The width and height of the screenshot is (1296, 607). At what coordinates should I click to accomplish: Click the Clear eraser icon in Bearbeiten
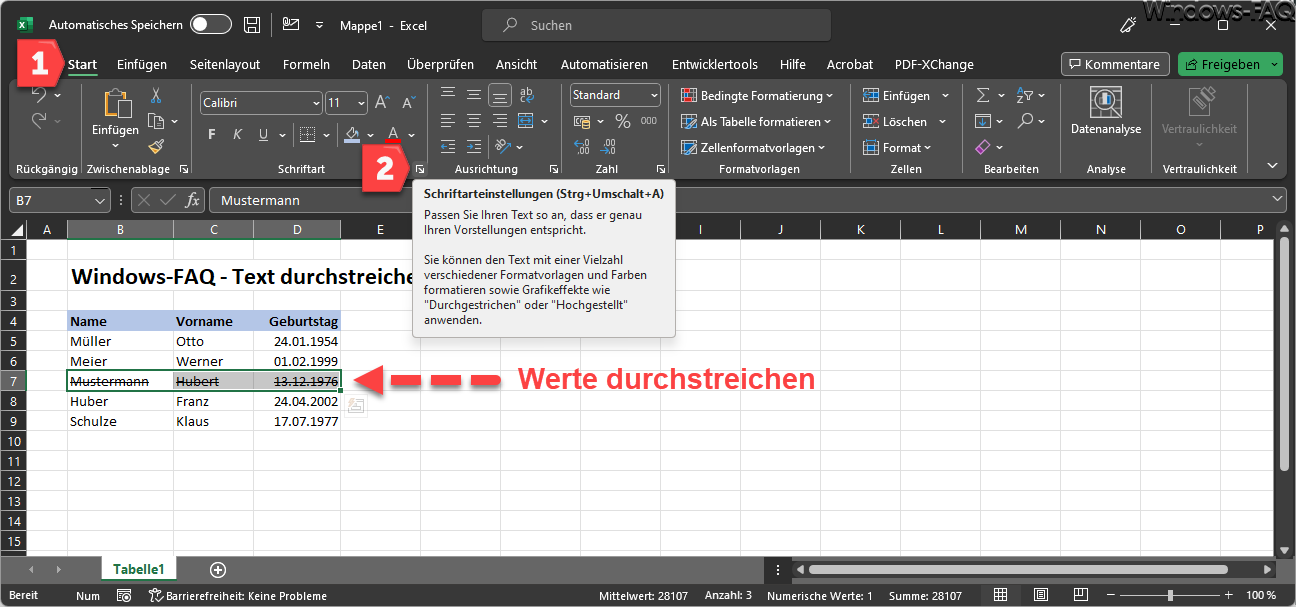[983, 147]
